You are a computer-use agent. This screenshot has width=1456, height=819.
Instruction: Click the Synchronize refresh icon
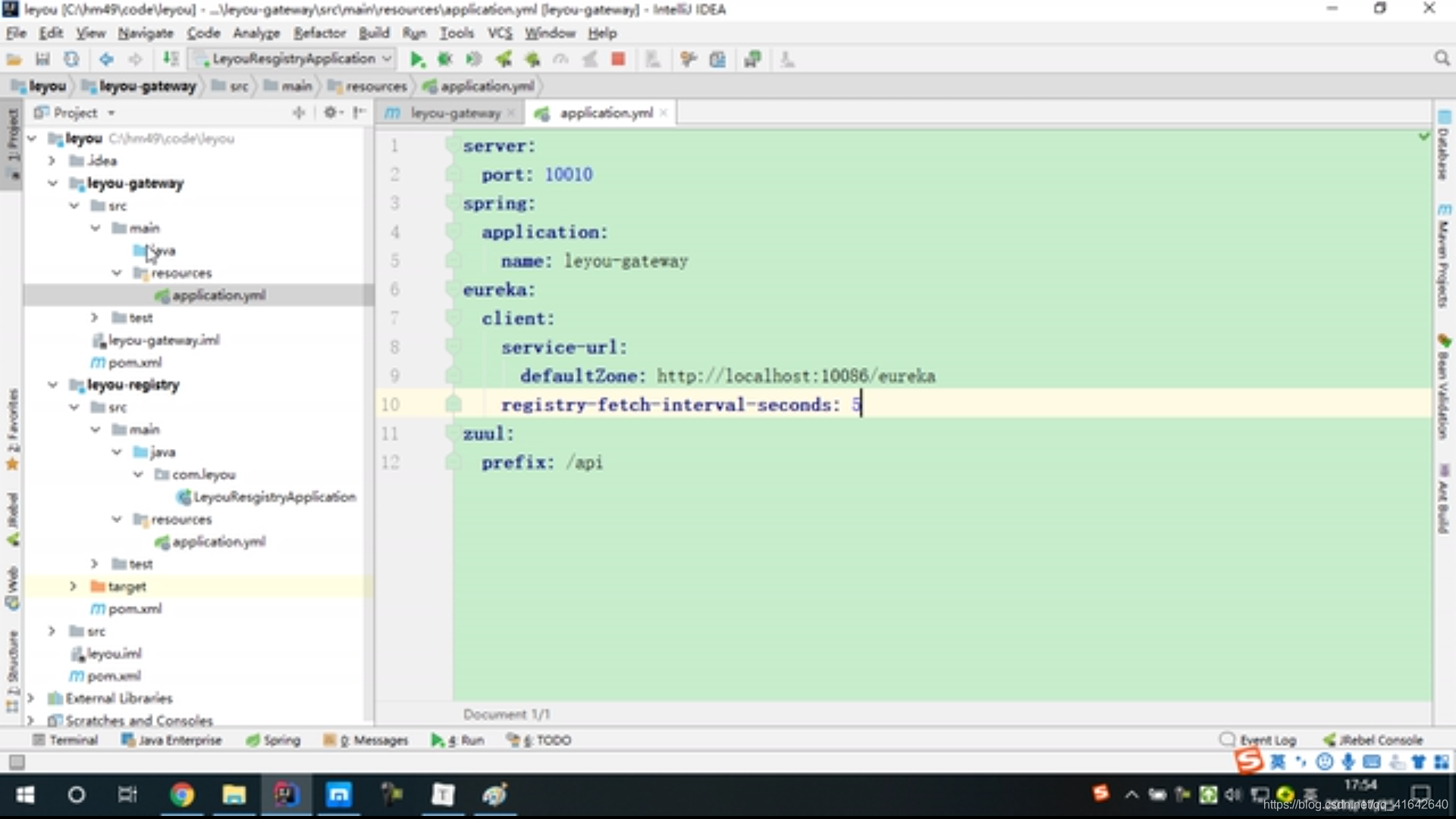point(71,59)
